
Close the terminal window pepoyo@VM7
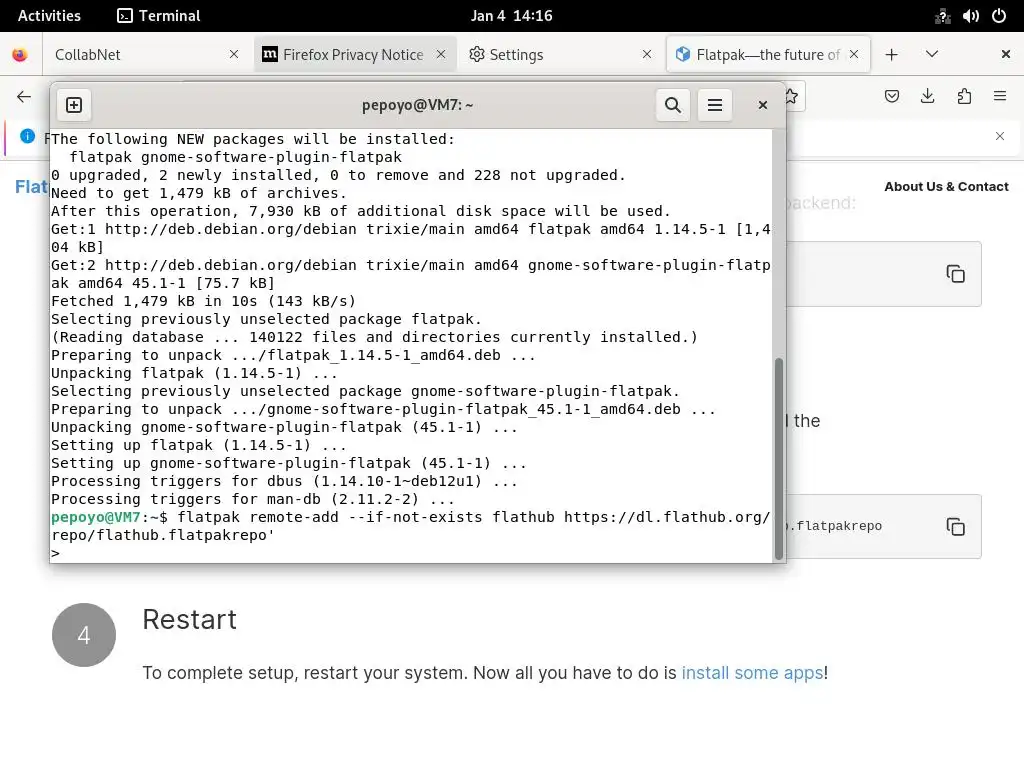click(x=762, y=105)
